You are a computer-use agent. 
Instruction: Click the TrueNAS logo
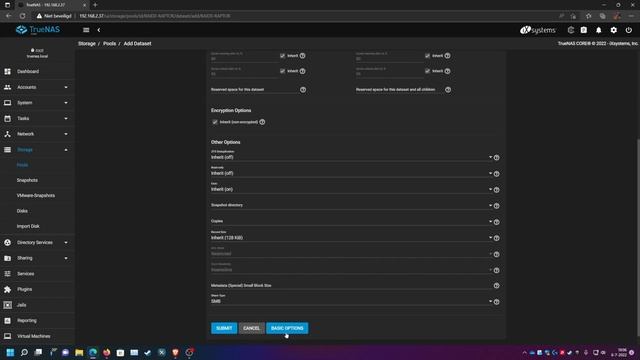click(38, 30)
